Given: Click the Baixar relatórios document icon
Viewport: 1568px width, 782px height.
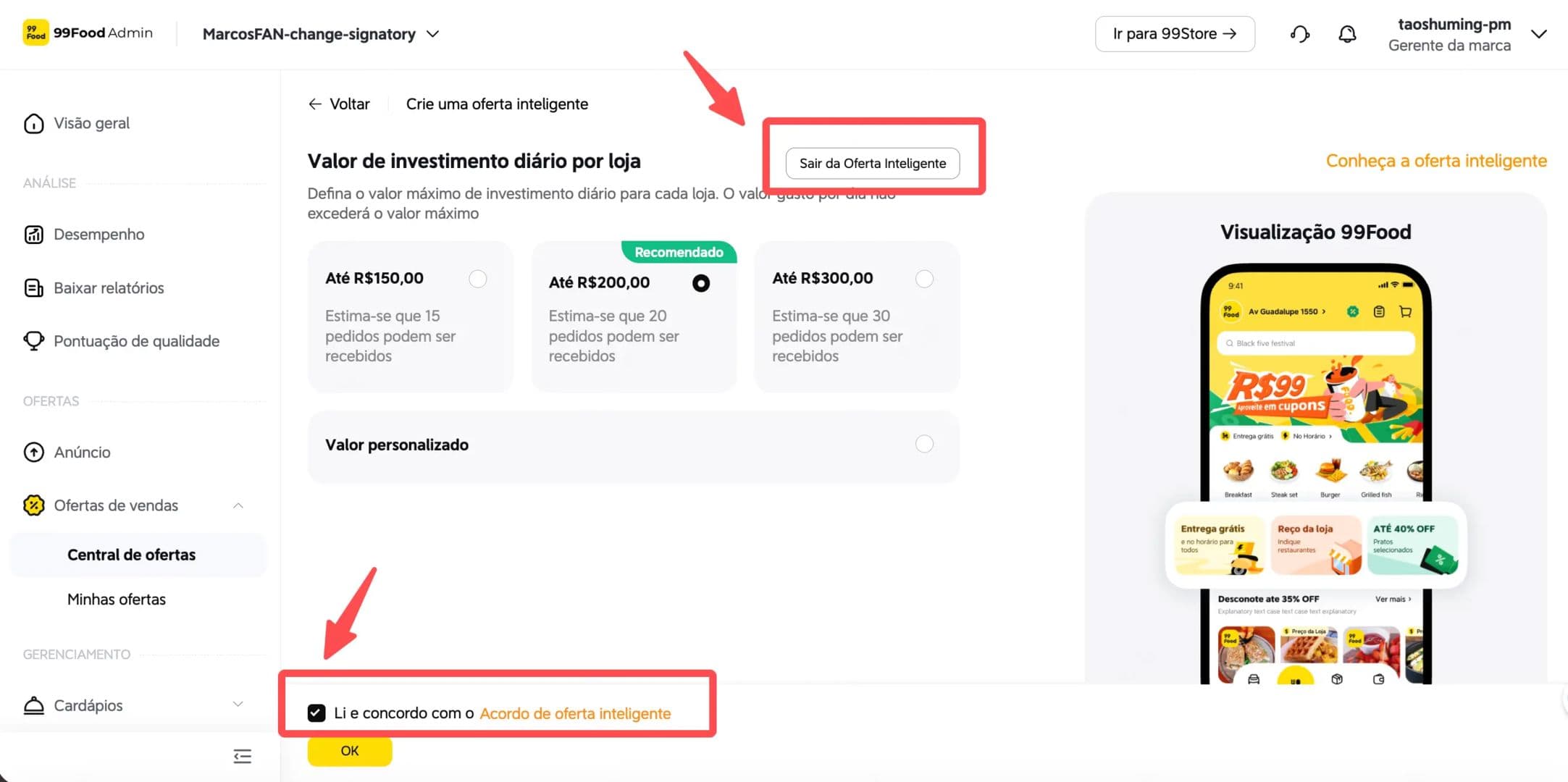Looking at the screenshot, I should (33, 288).
